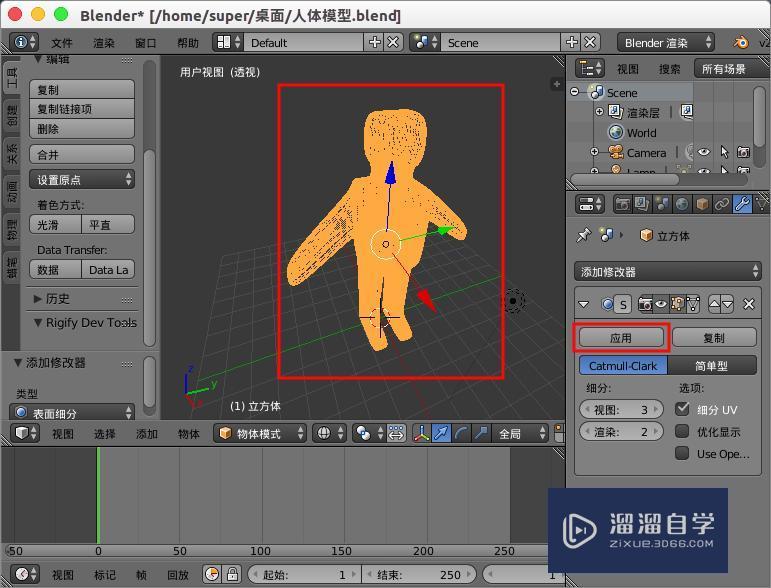Open the Render Layers properties tab
Image resolution: width=771 pixels, height=588 pixels.
pyautogui.click(x=642, y=204)
